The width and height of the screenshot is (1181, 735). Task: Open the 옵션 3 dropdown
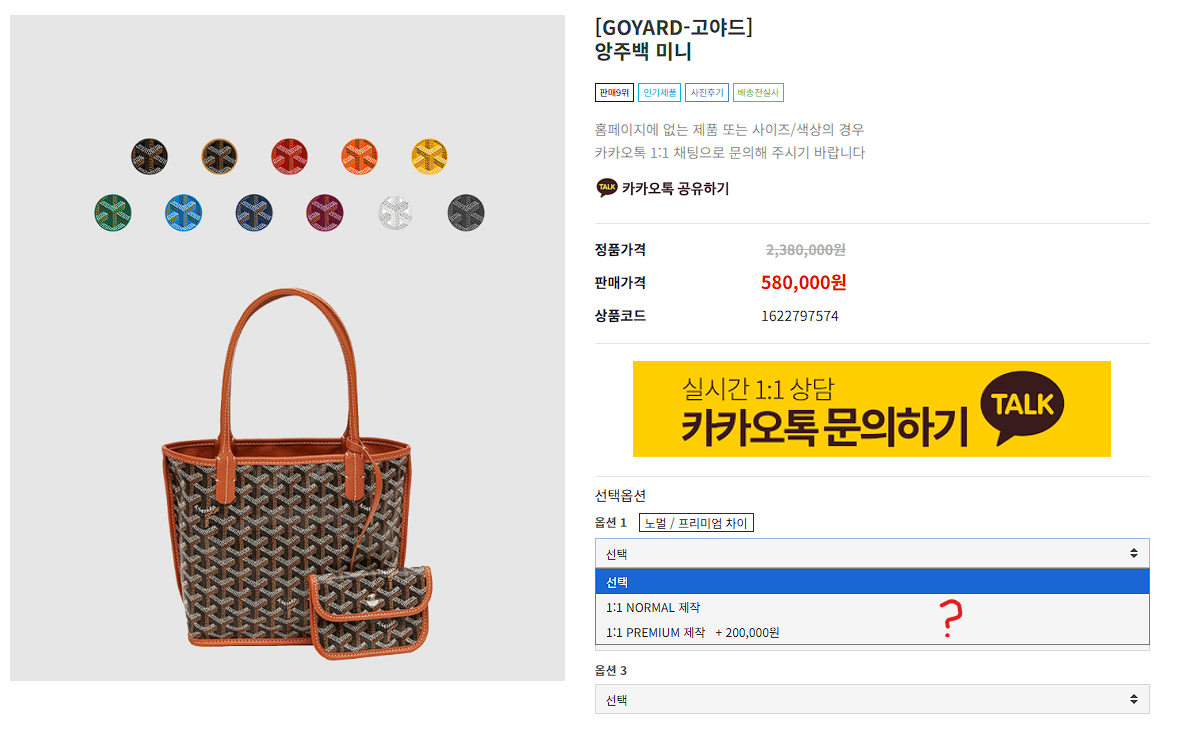(872, 700)
